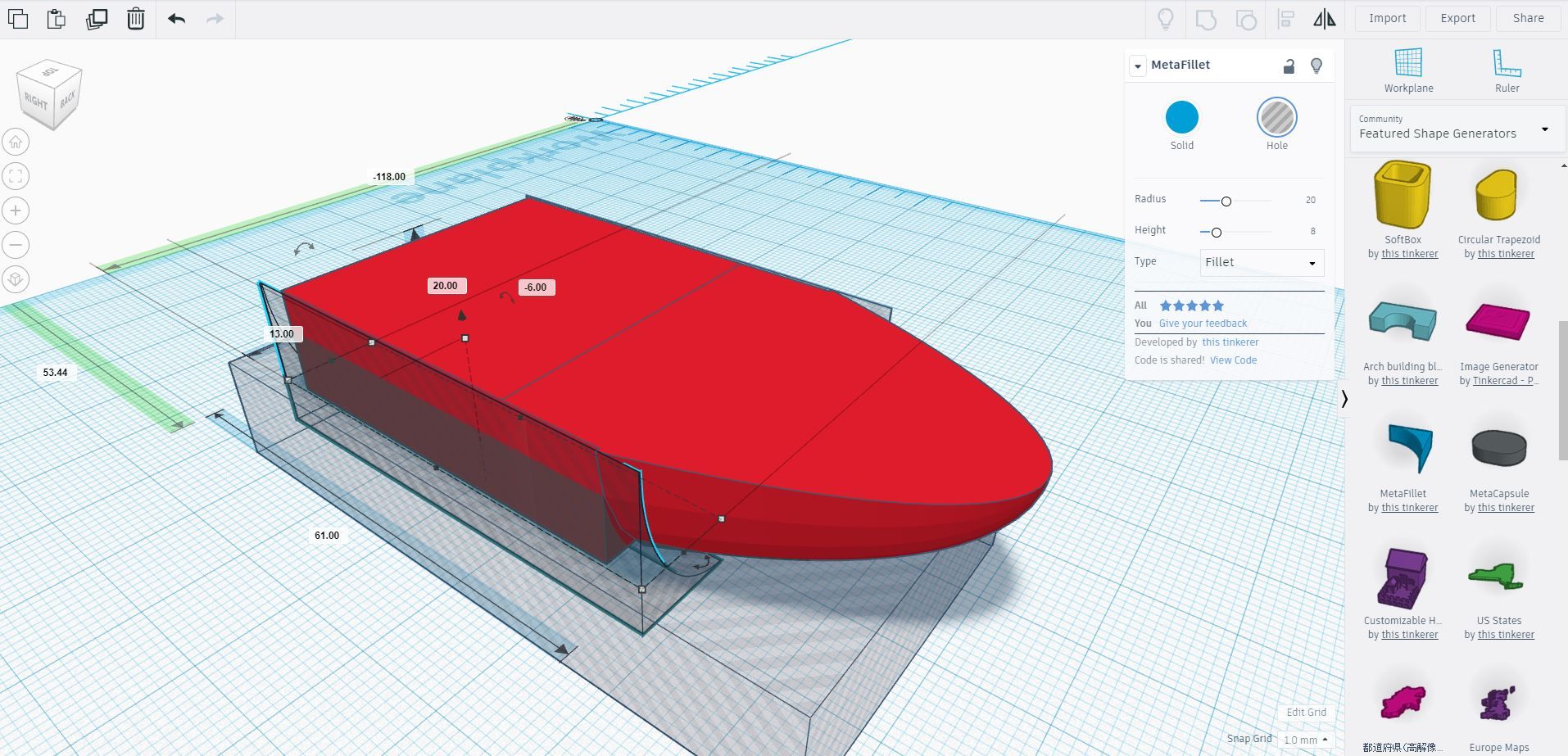Click the Share button

click(x=1527, y=17)
